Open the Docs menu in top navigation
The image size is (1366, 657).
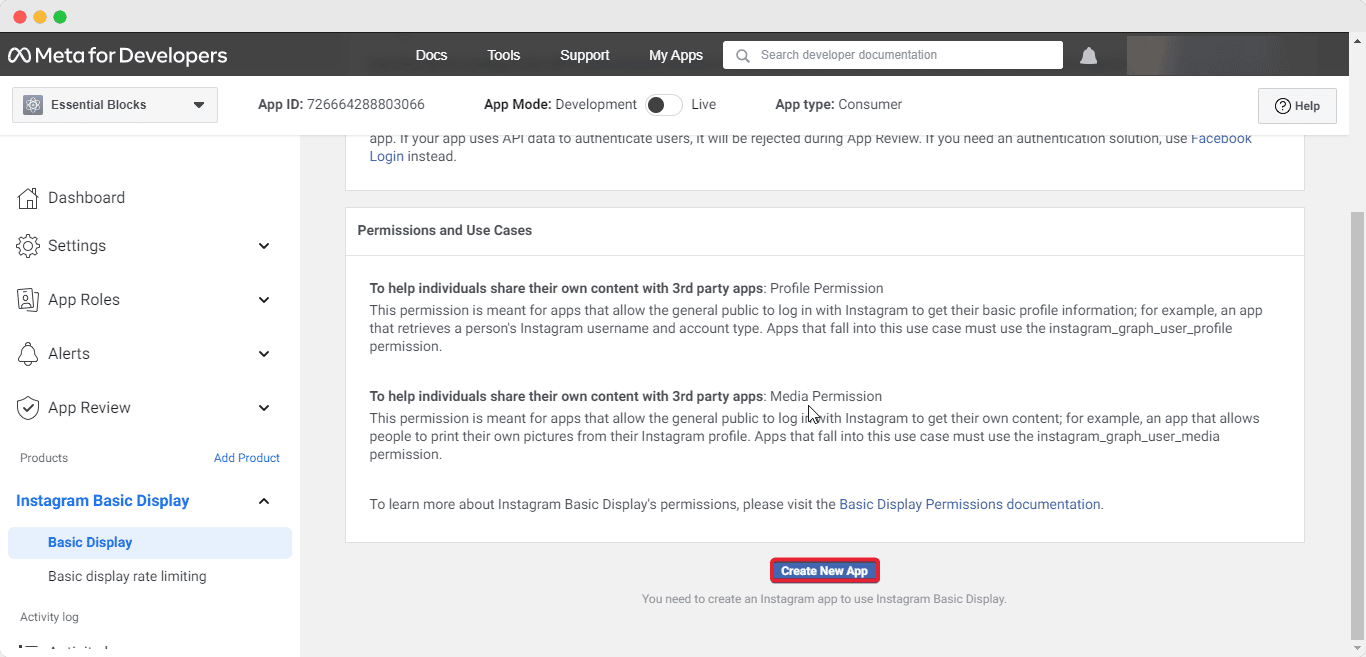pyautogui.click(x=431, y=55)
